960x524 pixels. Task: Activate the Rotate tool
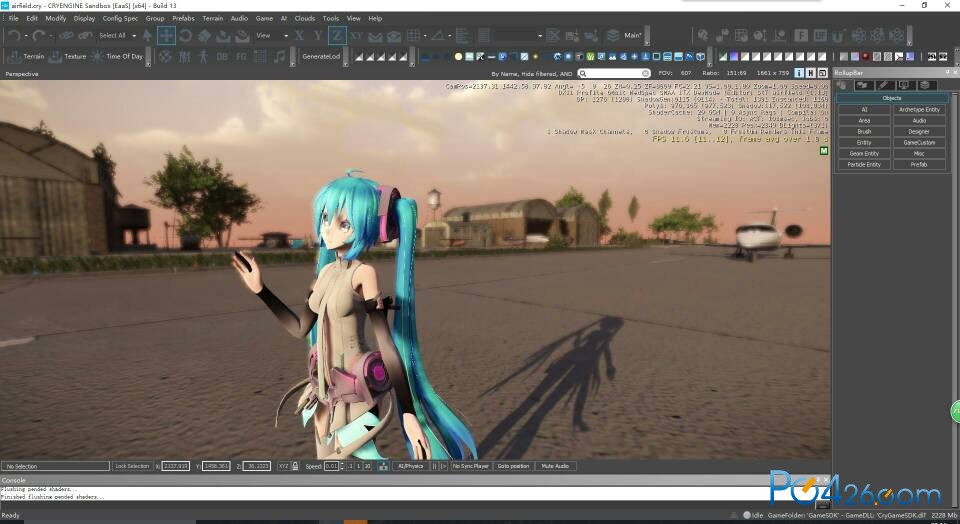click(x=185, y=36)
